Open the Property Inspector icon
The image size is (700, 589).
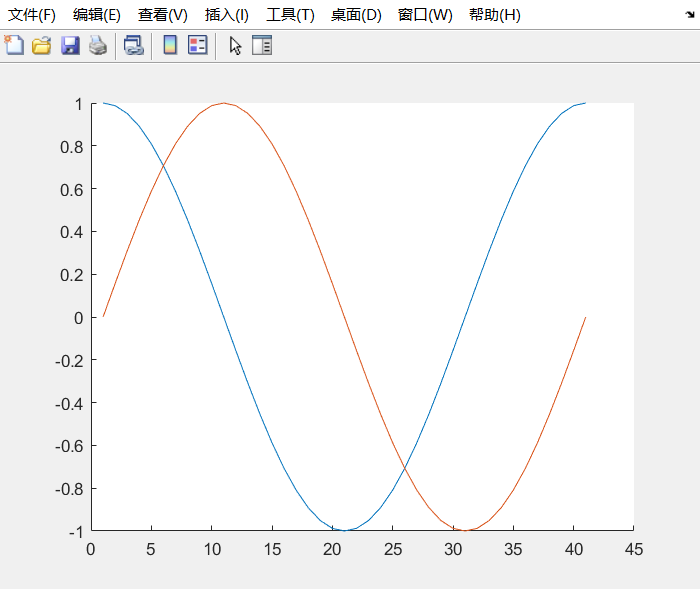coord(262,46)
